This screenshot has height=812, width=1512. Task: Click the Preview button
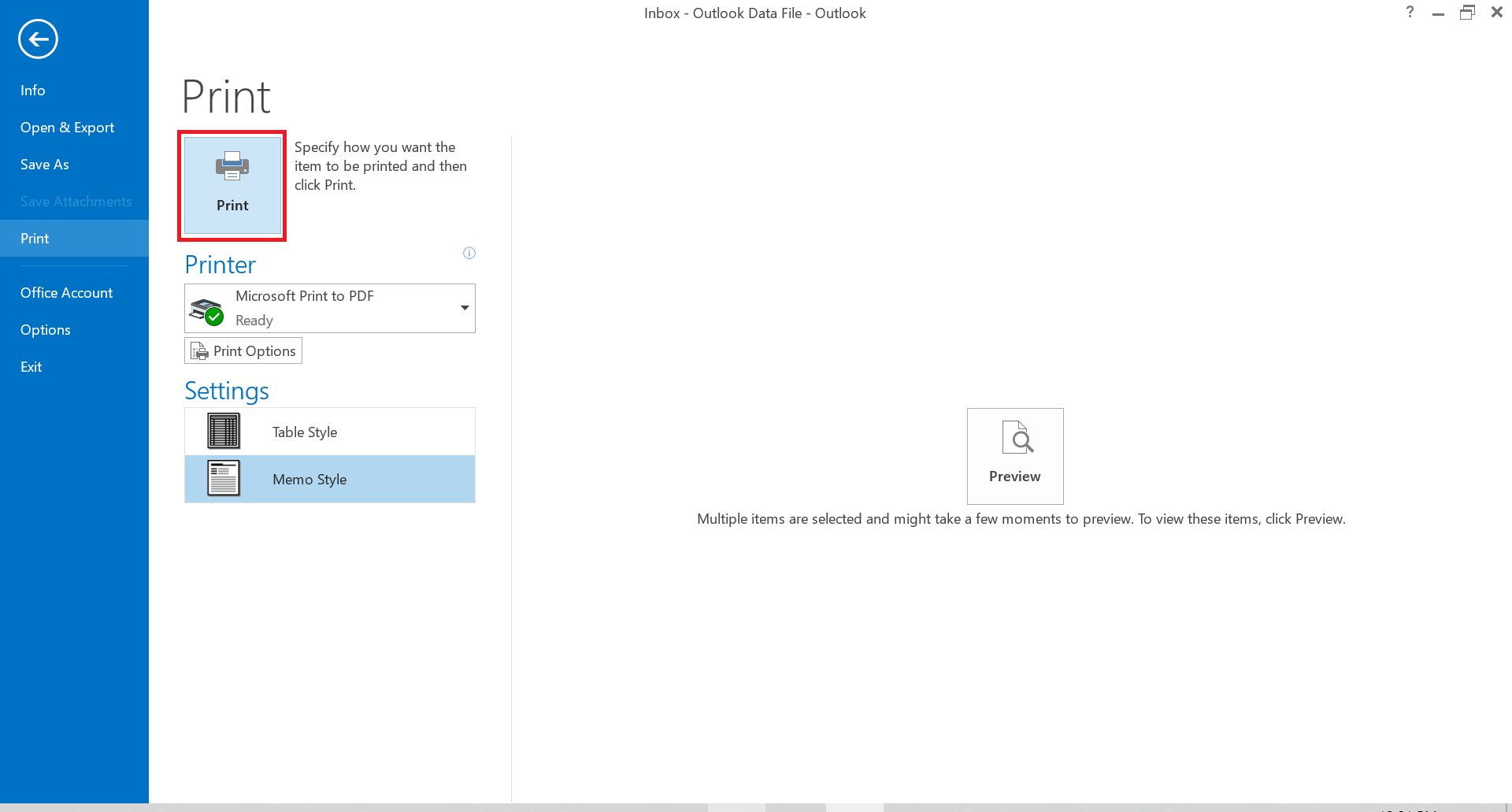(1015, 456)
